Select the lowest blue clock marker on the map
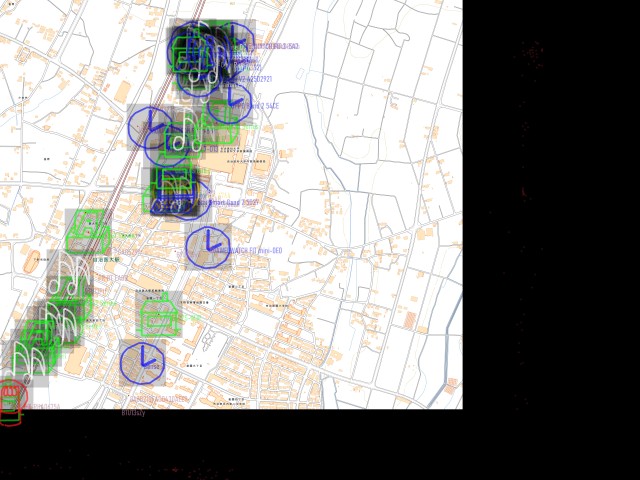 click(x=142, y=363)
